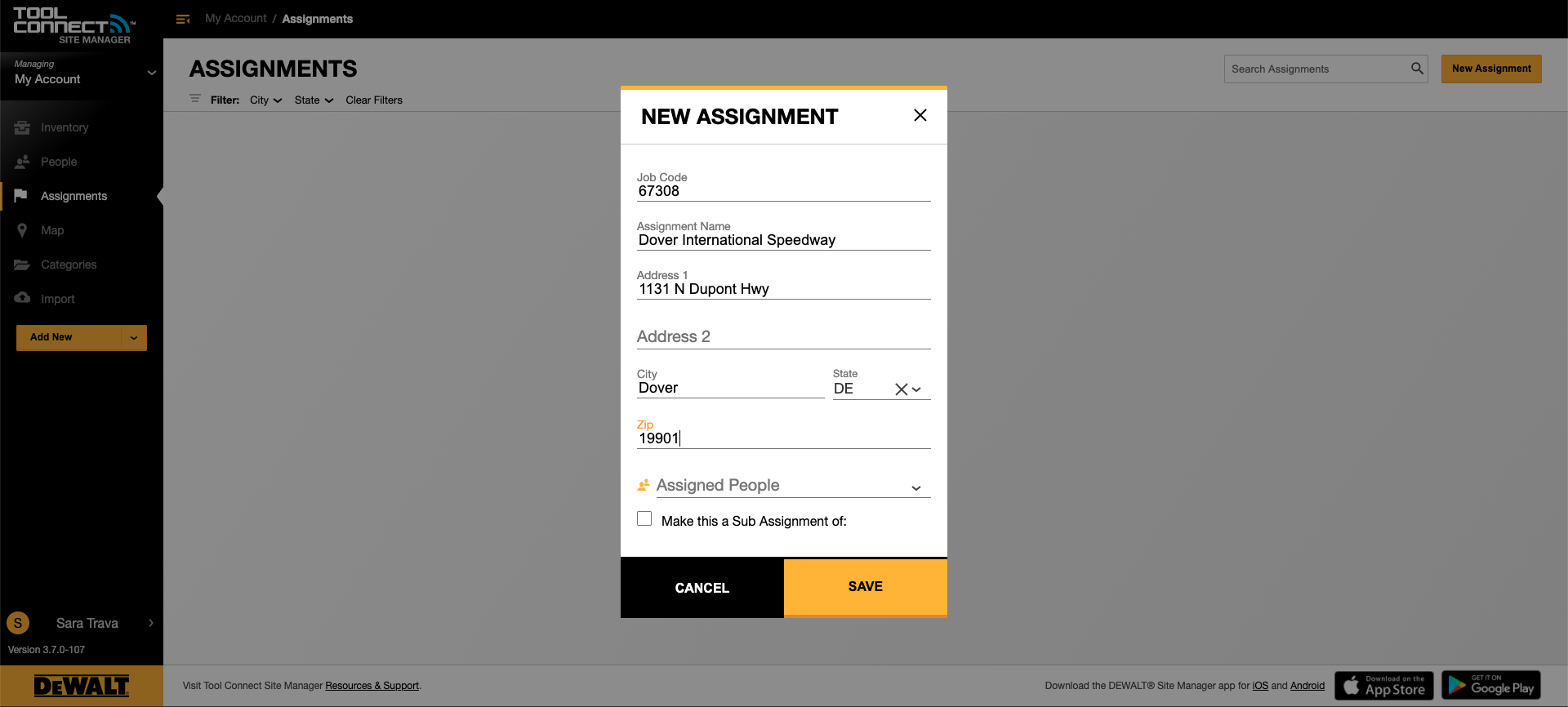Check Make this a Sub Assignment

[644, 519]
